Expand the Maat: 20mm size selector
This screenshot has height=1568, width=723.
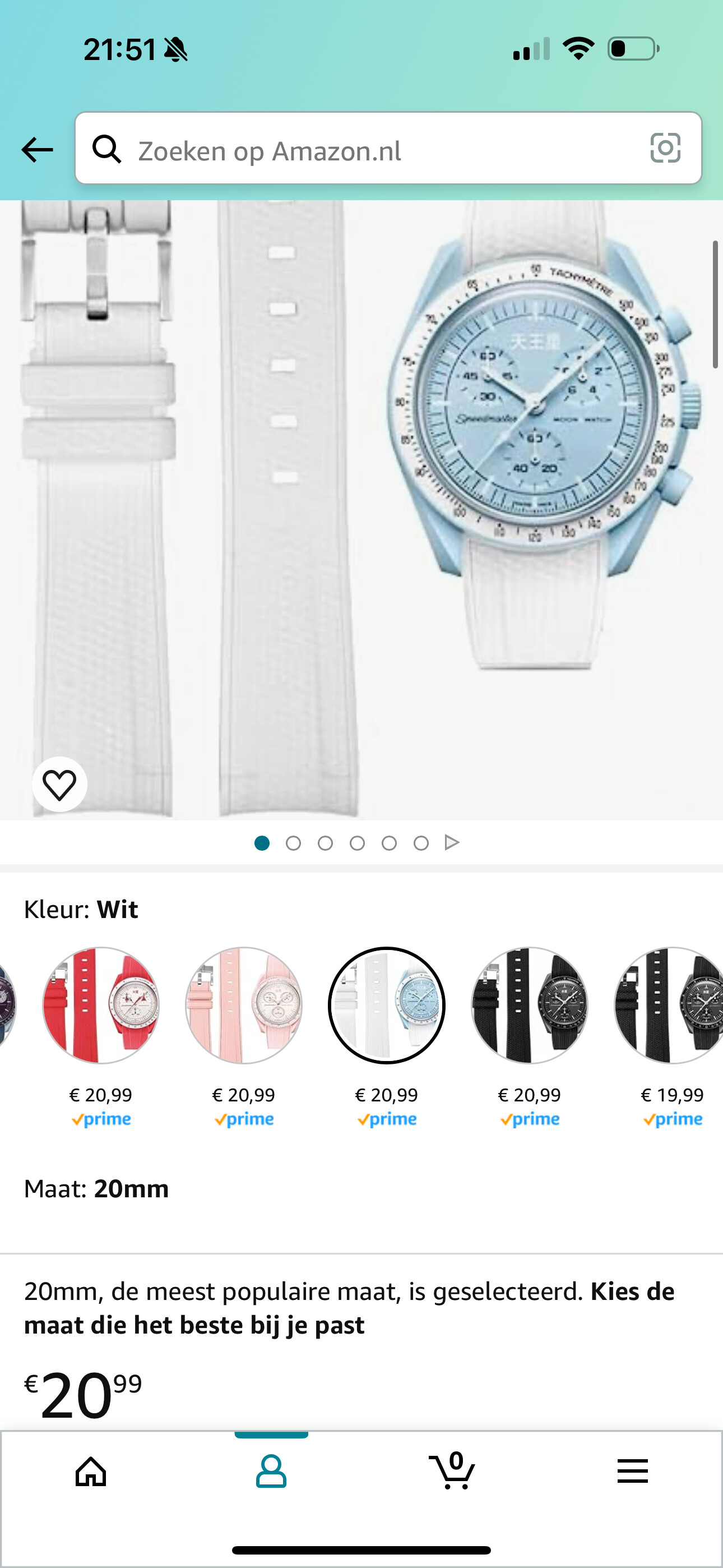point(96,1189)
